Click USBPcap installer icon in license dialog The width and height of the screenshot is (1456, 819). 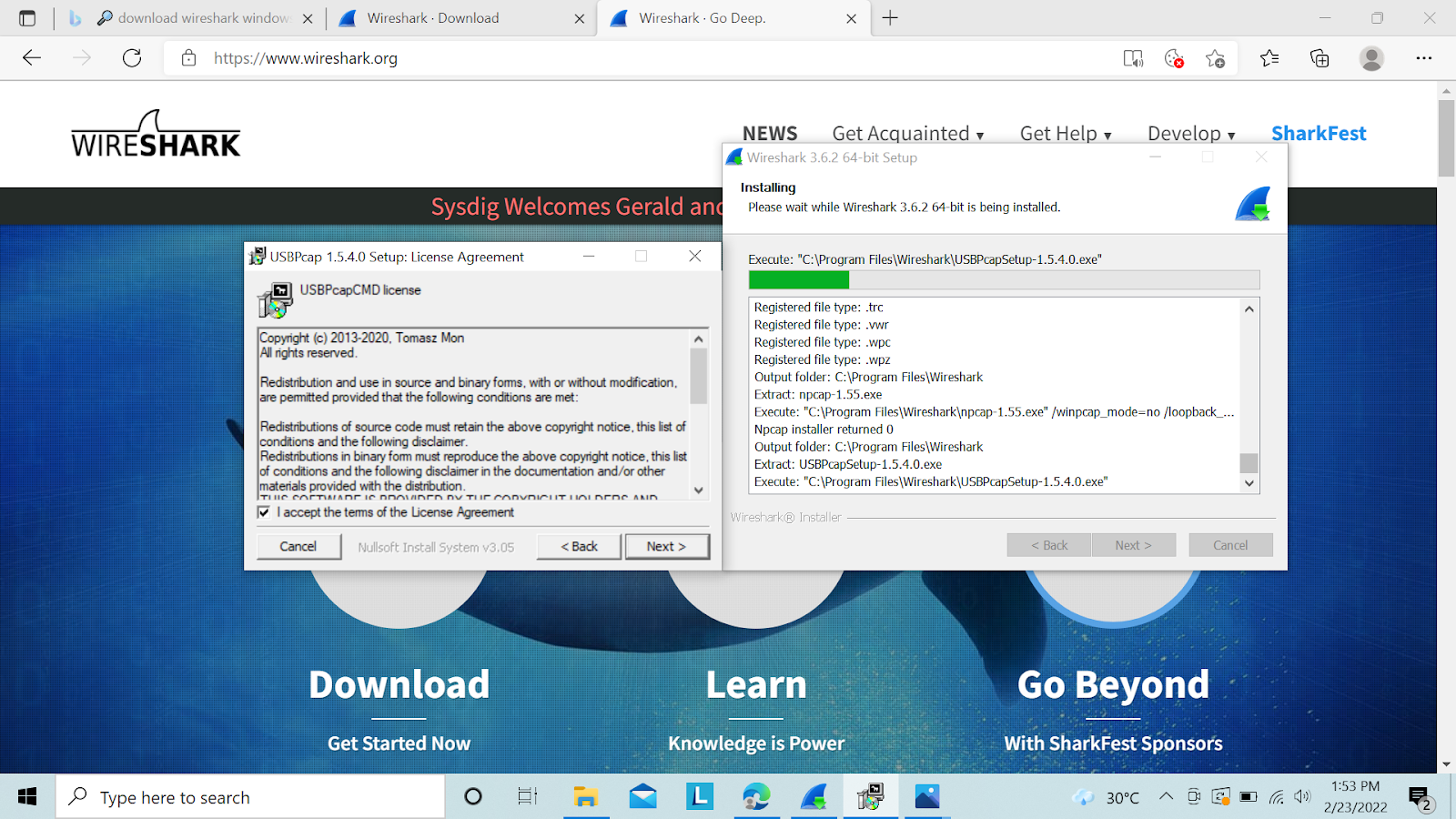click(x=275, y=299)
